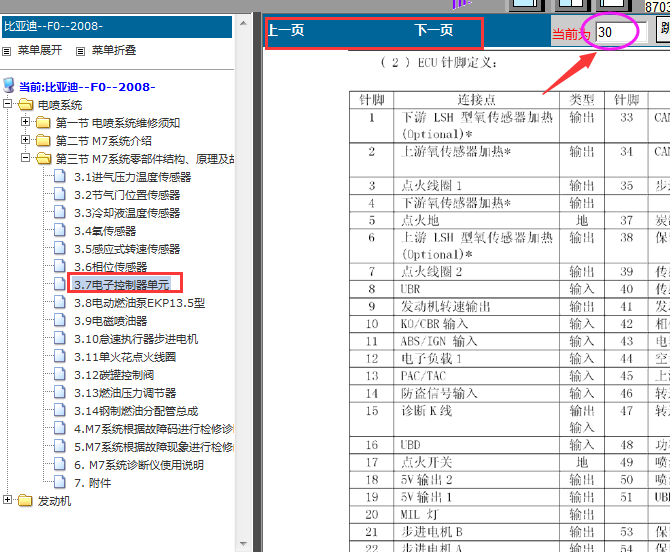The height and width of the screenshot is (552, 670).
Task: Click the page icon before 3.6相位传感器
Action: [x=60, y=266]
